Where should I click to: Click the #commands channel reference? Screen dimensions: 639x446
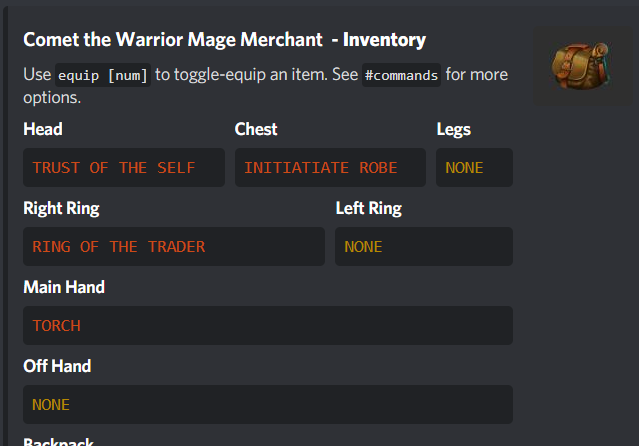tap(401, 75)
